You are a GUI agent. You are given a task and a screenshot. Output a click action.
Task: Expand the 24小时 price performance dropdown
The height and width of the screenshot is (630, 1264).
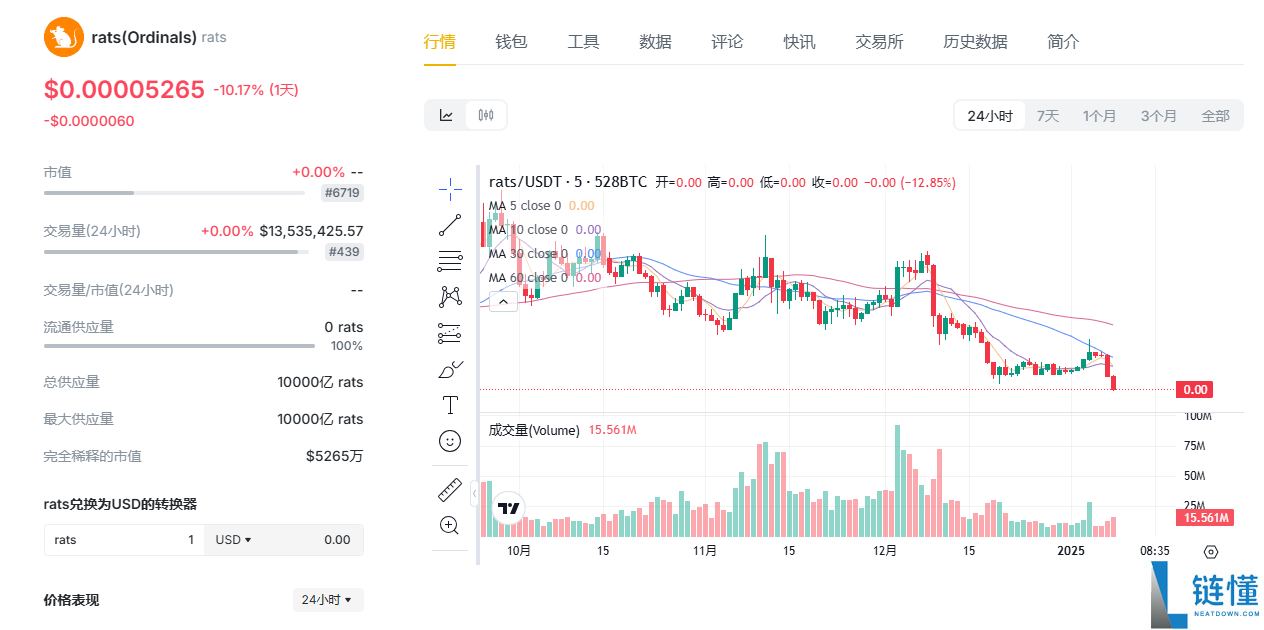click(x=328, y=600)
